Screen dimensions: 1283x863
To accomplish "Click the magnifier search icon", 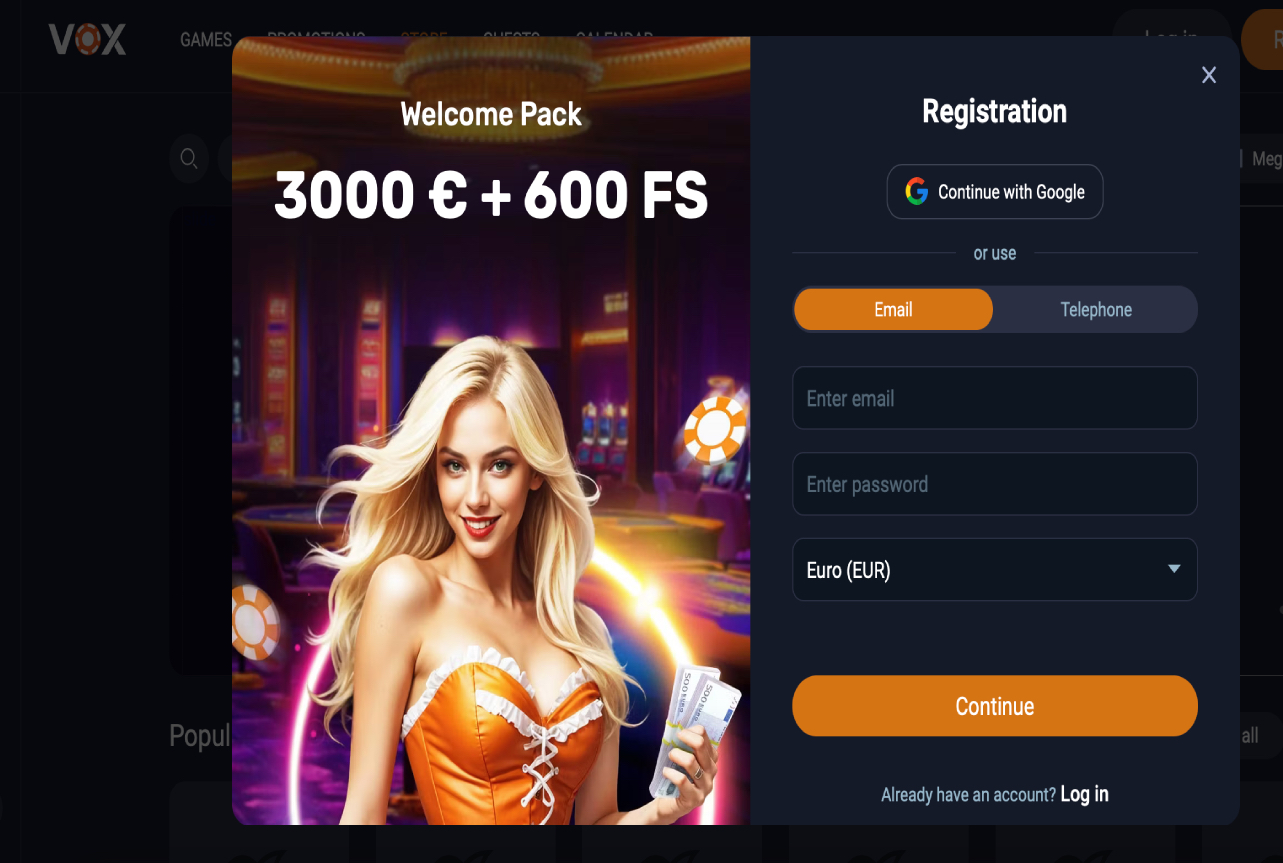I will pyautogui.click(x=188, y=158).
